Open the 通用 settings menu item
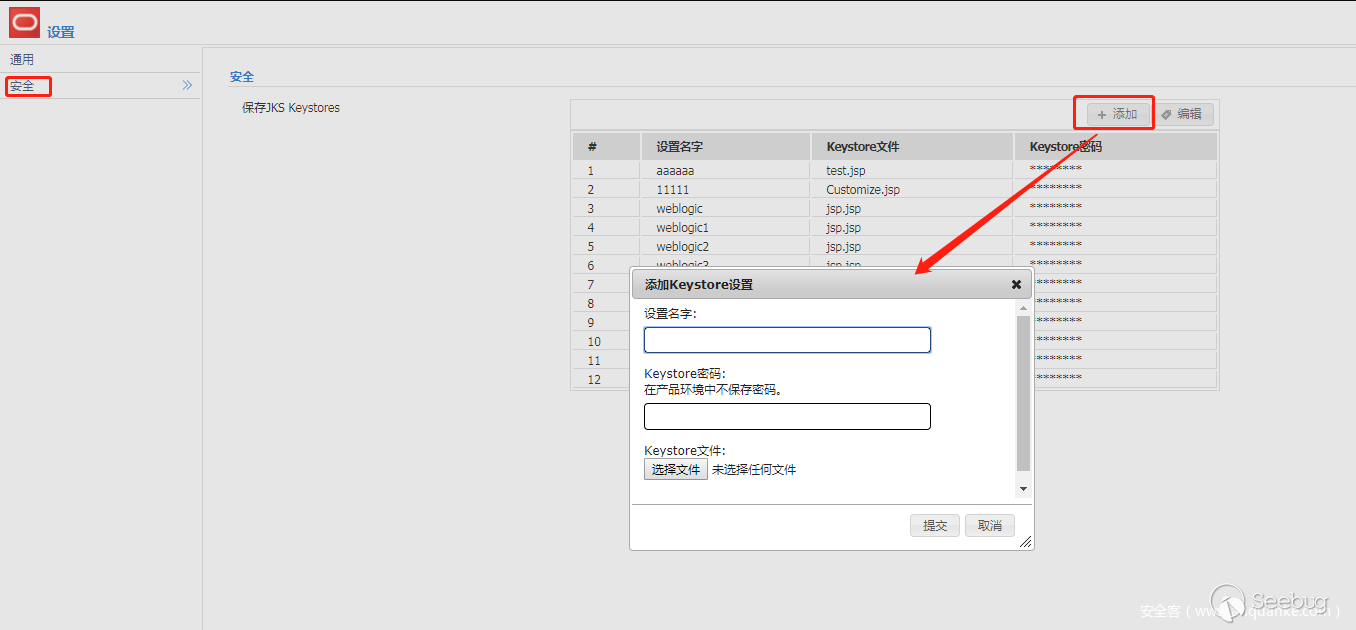This screenshot has height=630, width=1356. pos(22,60)
